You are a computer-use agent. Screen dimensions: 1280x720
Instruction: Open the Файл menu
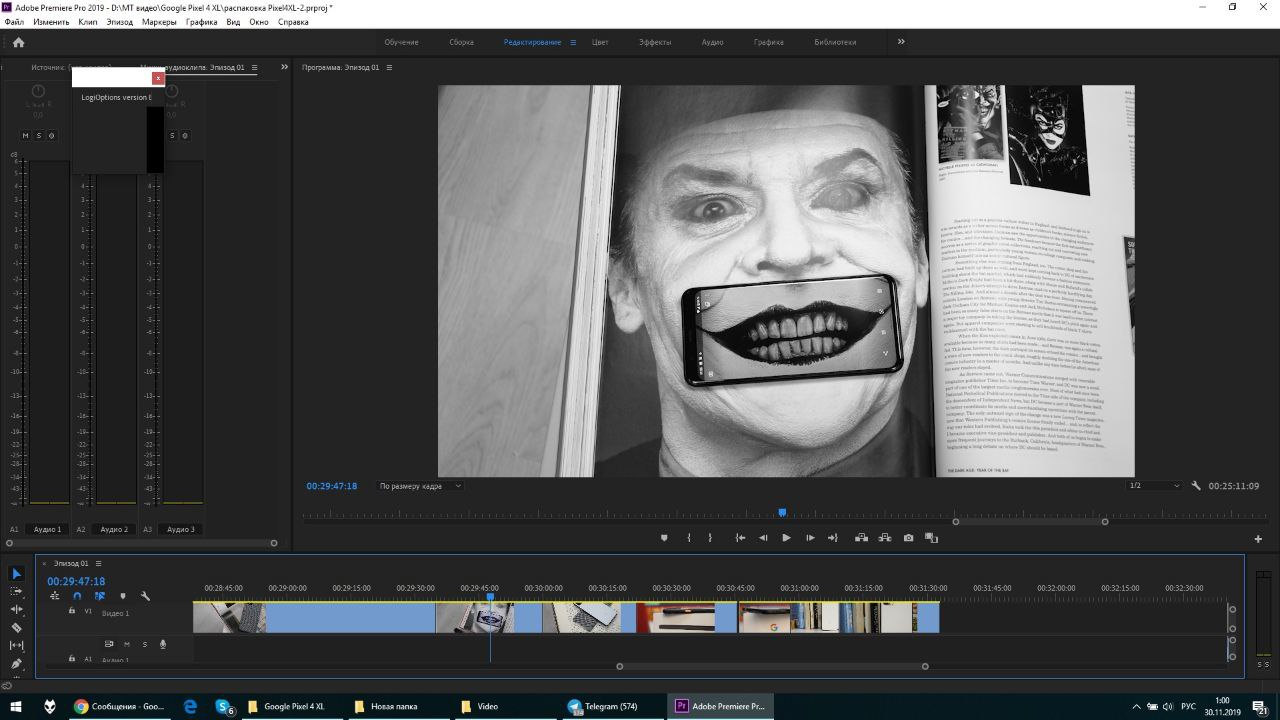pyautogui.click(x=14, y=21)
